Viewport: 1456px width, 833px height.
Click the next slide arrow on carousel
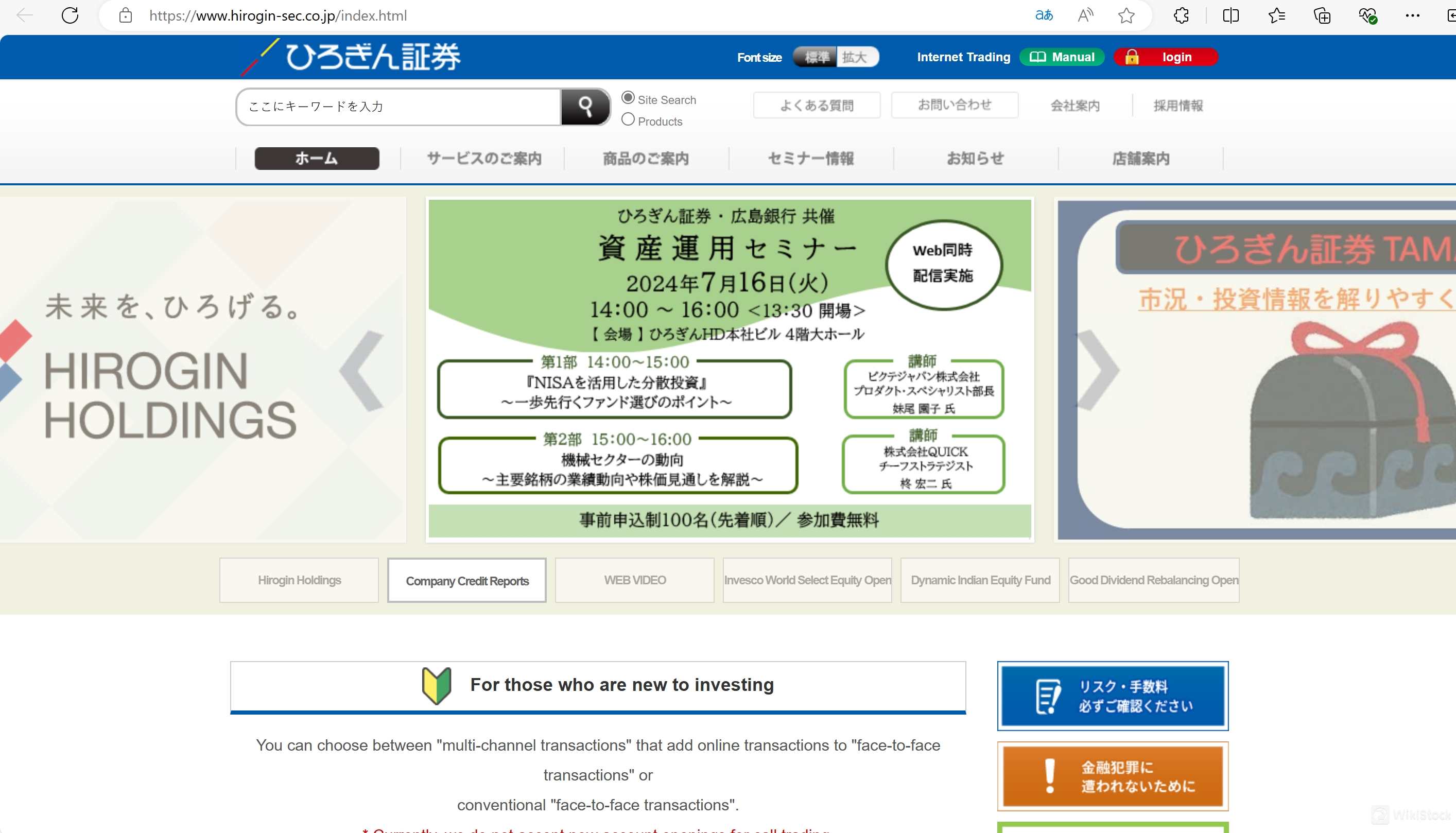1099,371
